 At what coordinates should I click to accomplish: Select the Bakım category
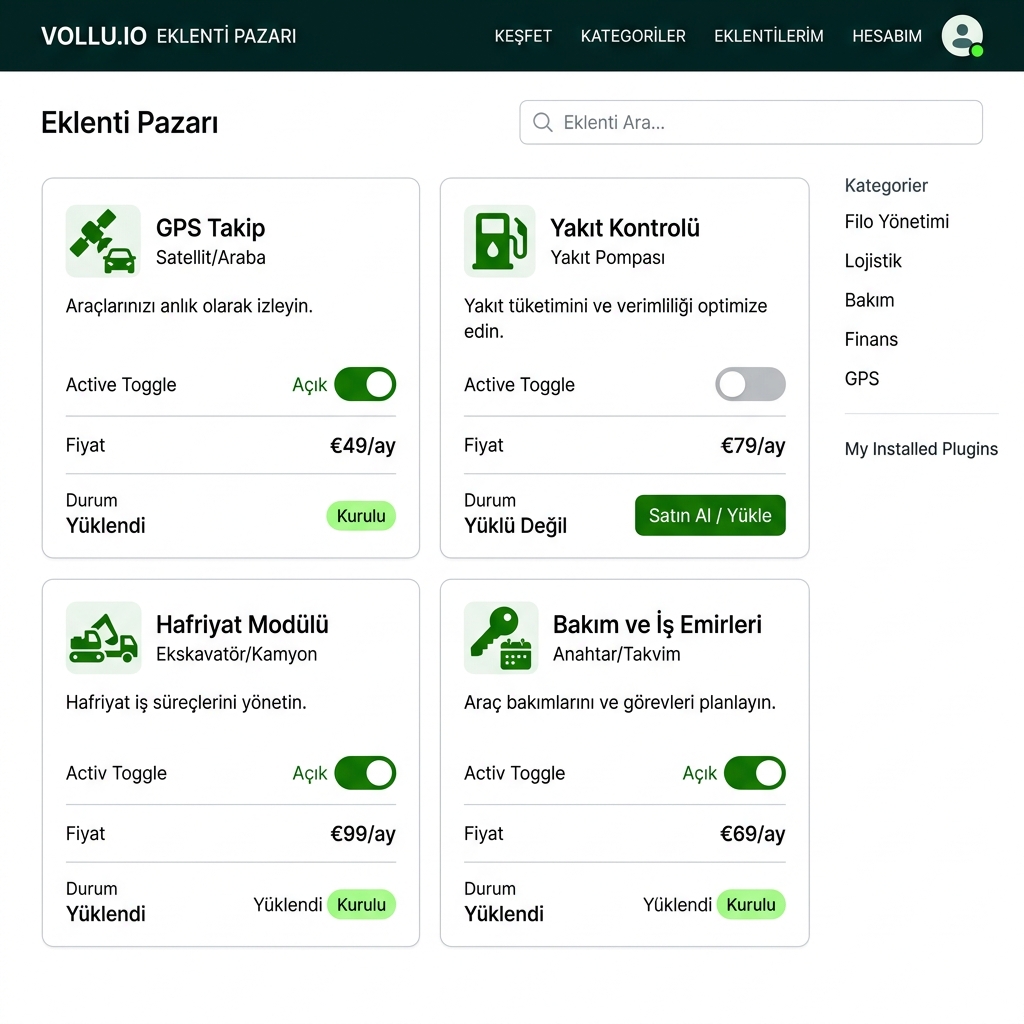click(x=869, y=300)
